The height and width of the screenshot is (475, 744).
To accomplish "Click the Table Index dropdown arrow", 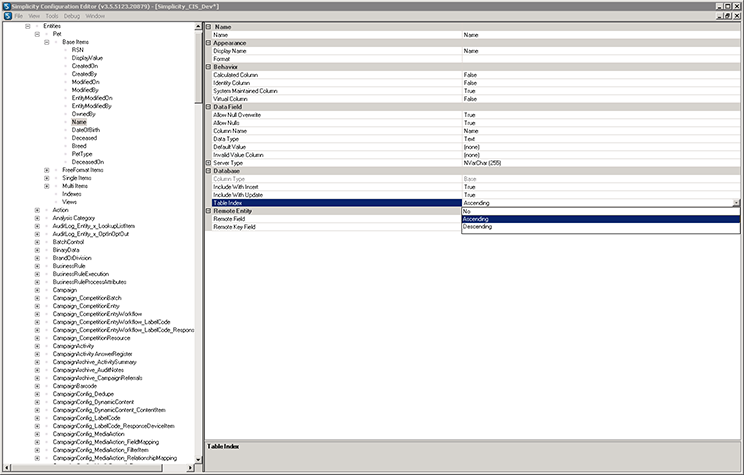I will coord(736,203).
